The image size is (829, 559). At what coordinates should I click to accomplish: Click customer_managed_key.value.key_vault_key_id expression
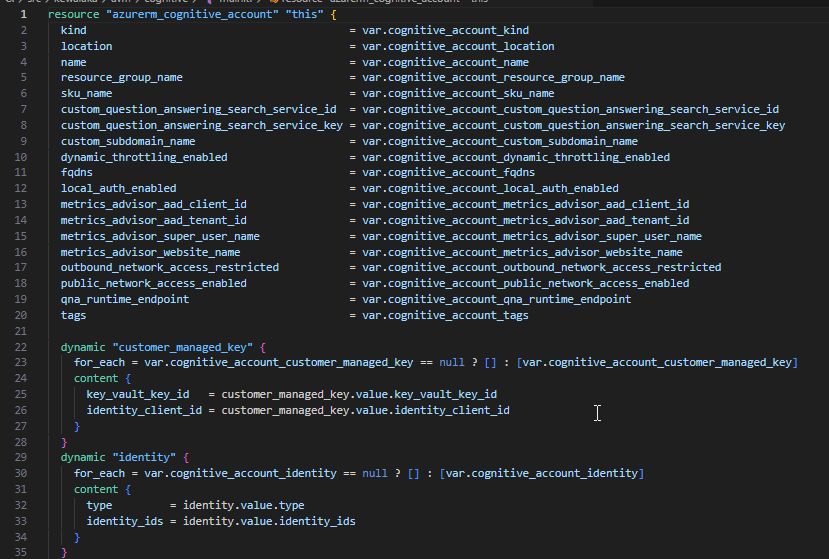point(359,394)
